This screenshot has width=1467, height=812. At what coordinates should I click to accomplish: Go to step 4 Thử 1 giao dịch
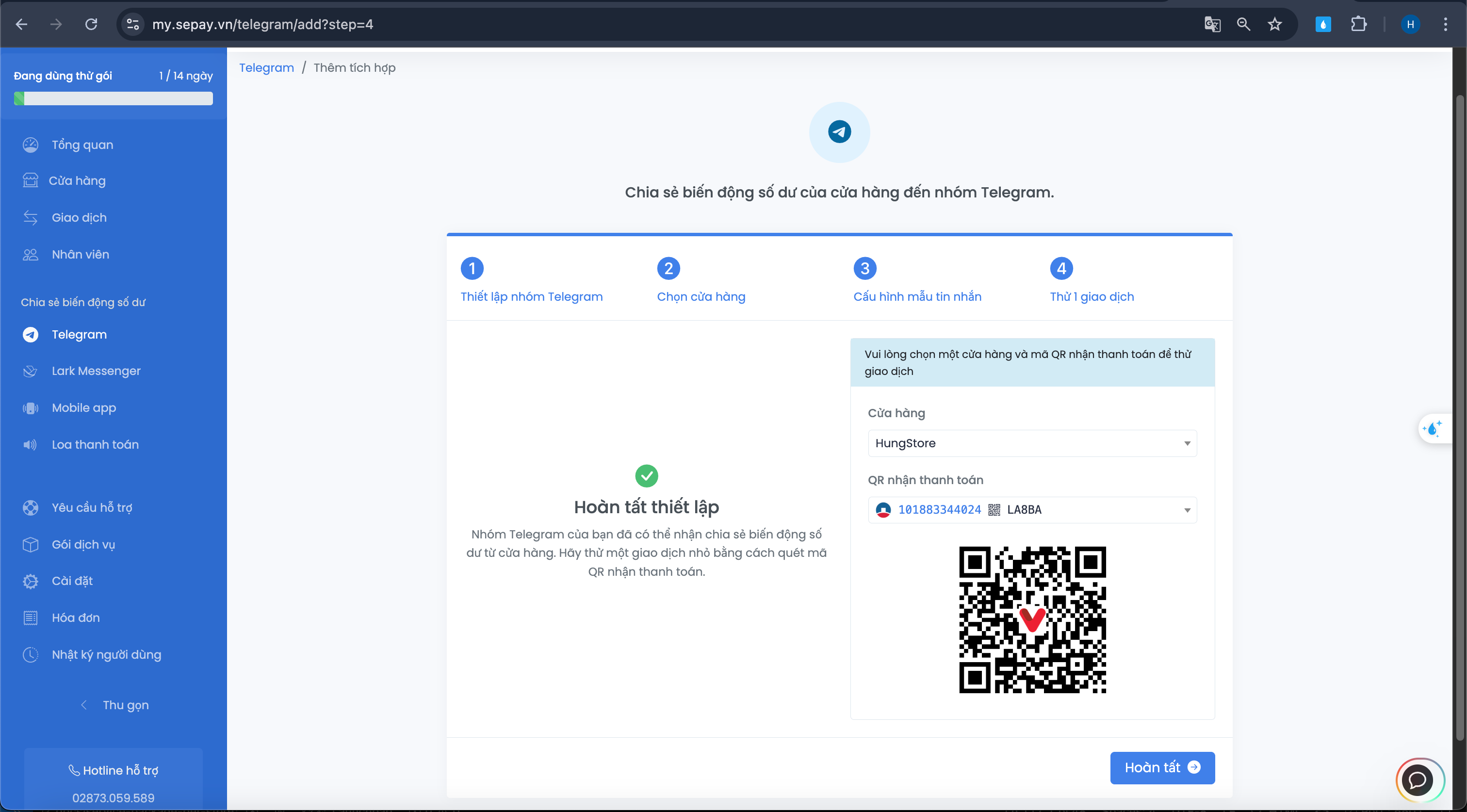(1092, 281)
